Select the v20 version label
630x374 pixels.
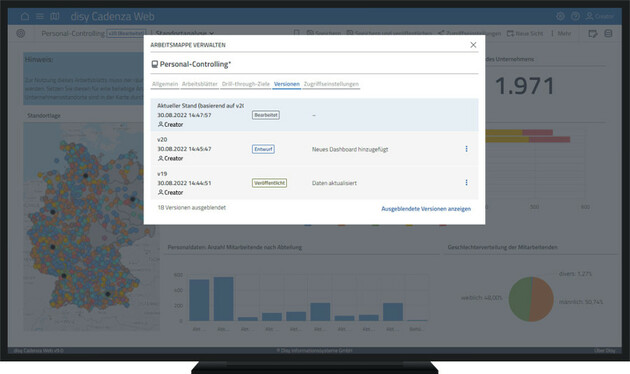[x=162, y=139]
